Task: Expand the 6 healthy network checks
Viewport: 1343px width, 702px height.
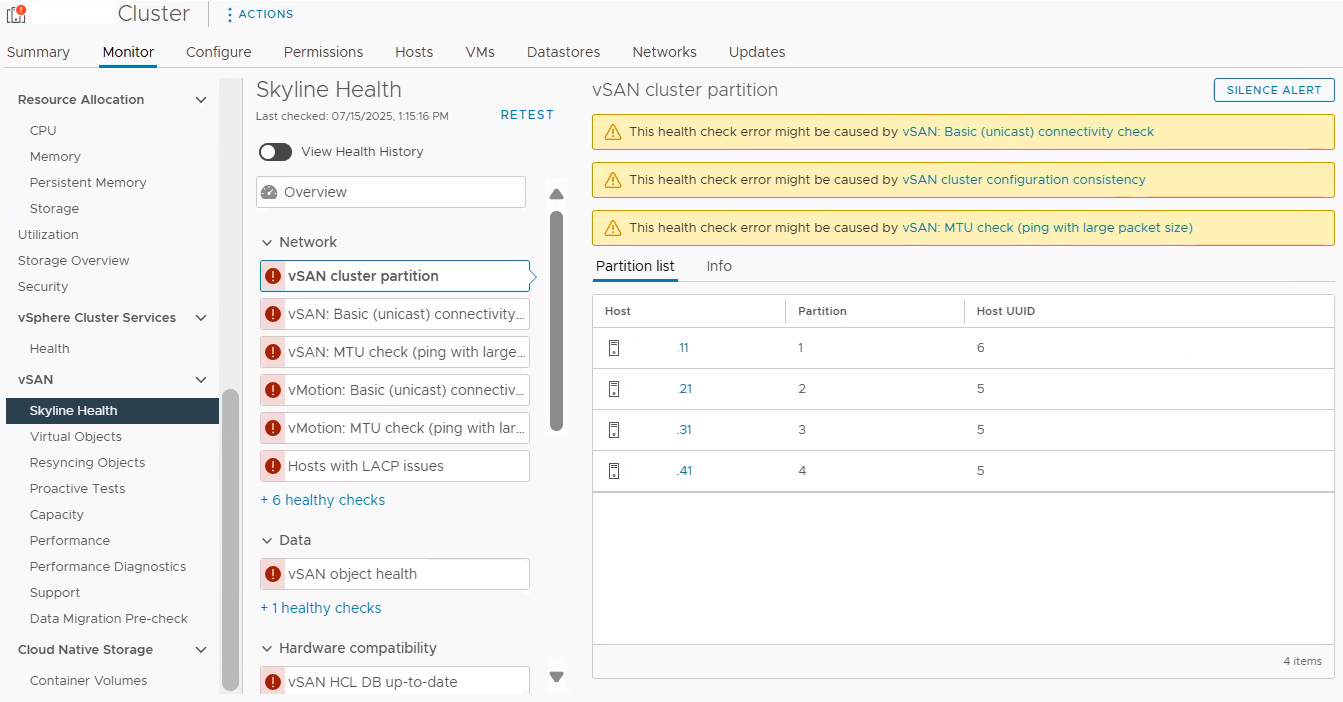Action: 322,500
